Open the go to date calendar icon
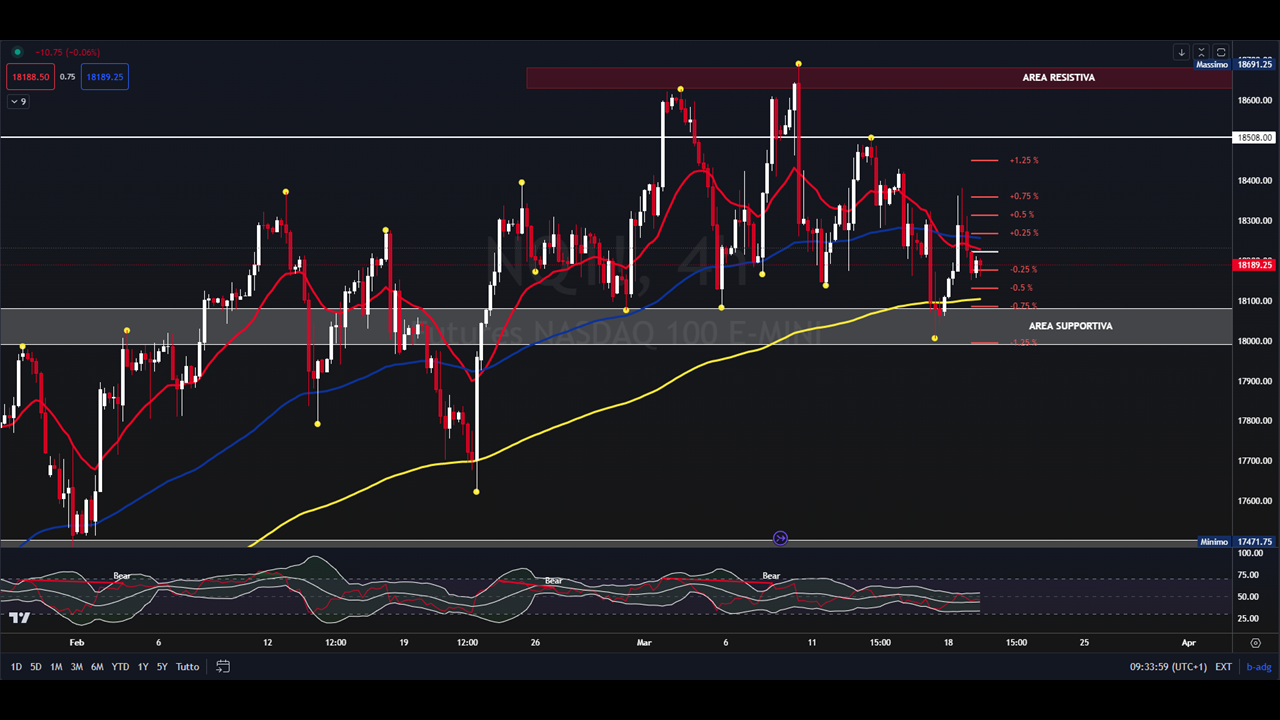 [223, 666]
